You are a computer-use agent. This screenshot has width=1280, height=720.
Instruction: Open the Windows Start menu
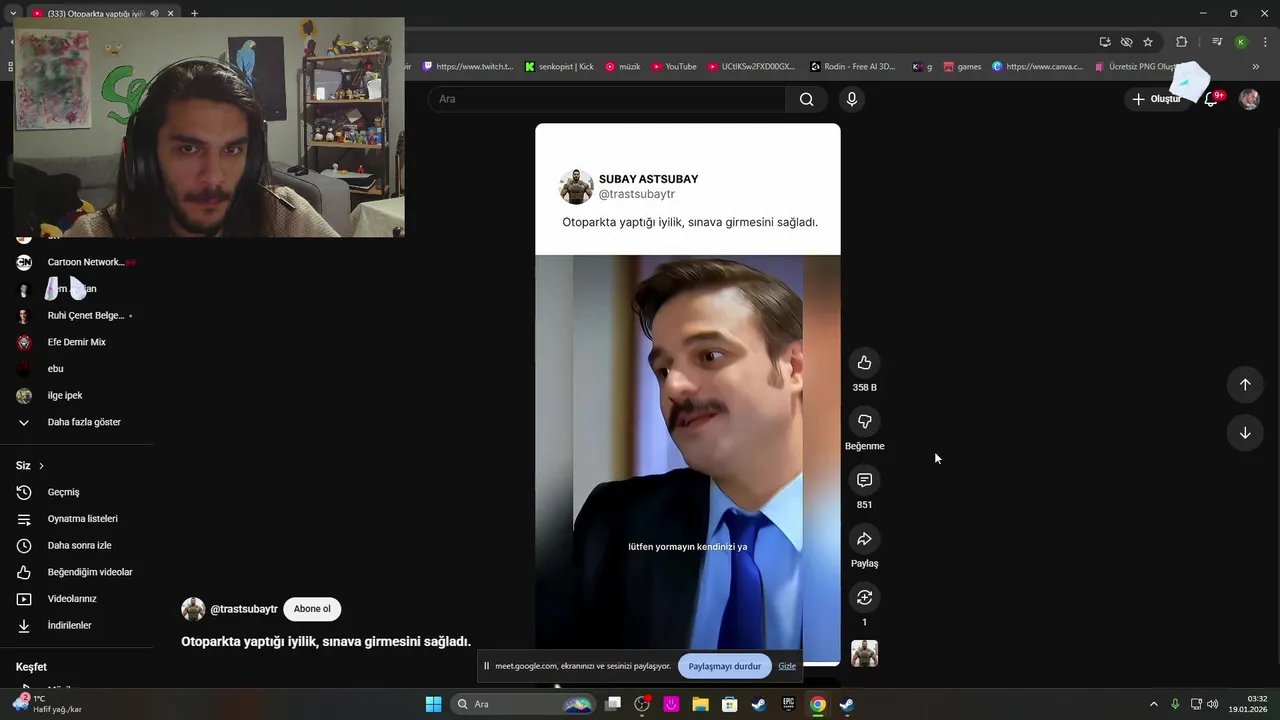433,704
